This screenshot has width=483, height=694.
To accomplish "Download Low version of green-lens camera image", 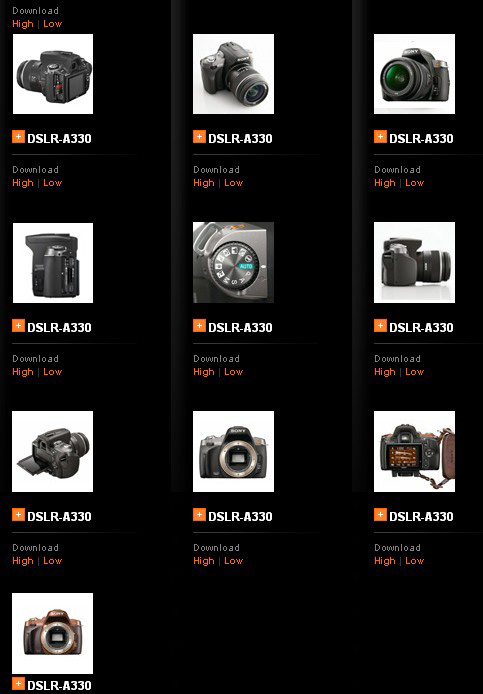I will 414,183.
